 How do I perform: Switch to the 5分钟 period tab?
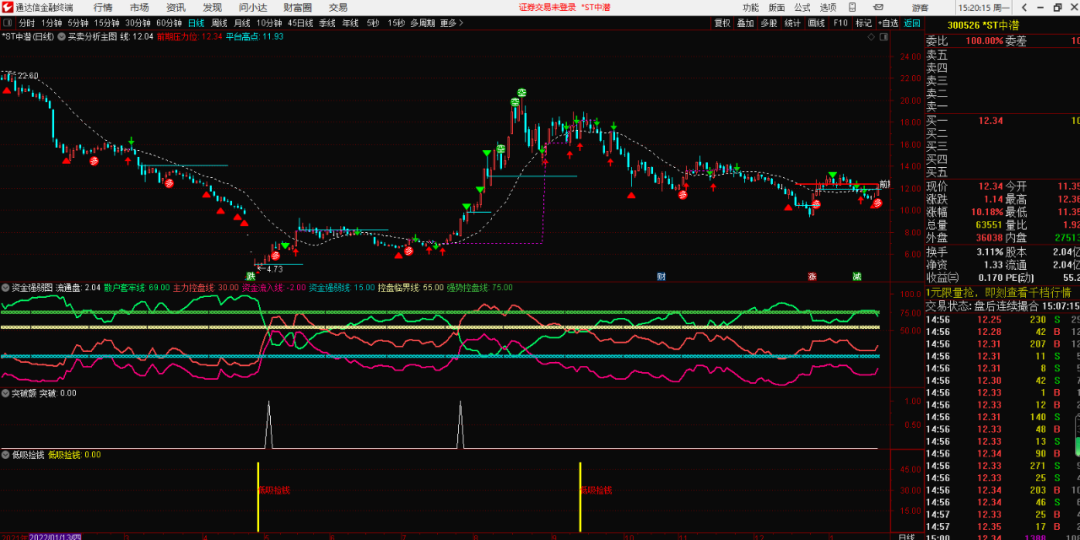coord(78,22)
